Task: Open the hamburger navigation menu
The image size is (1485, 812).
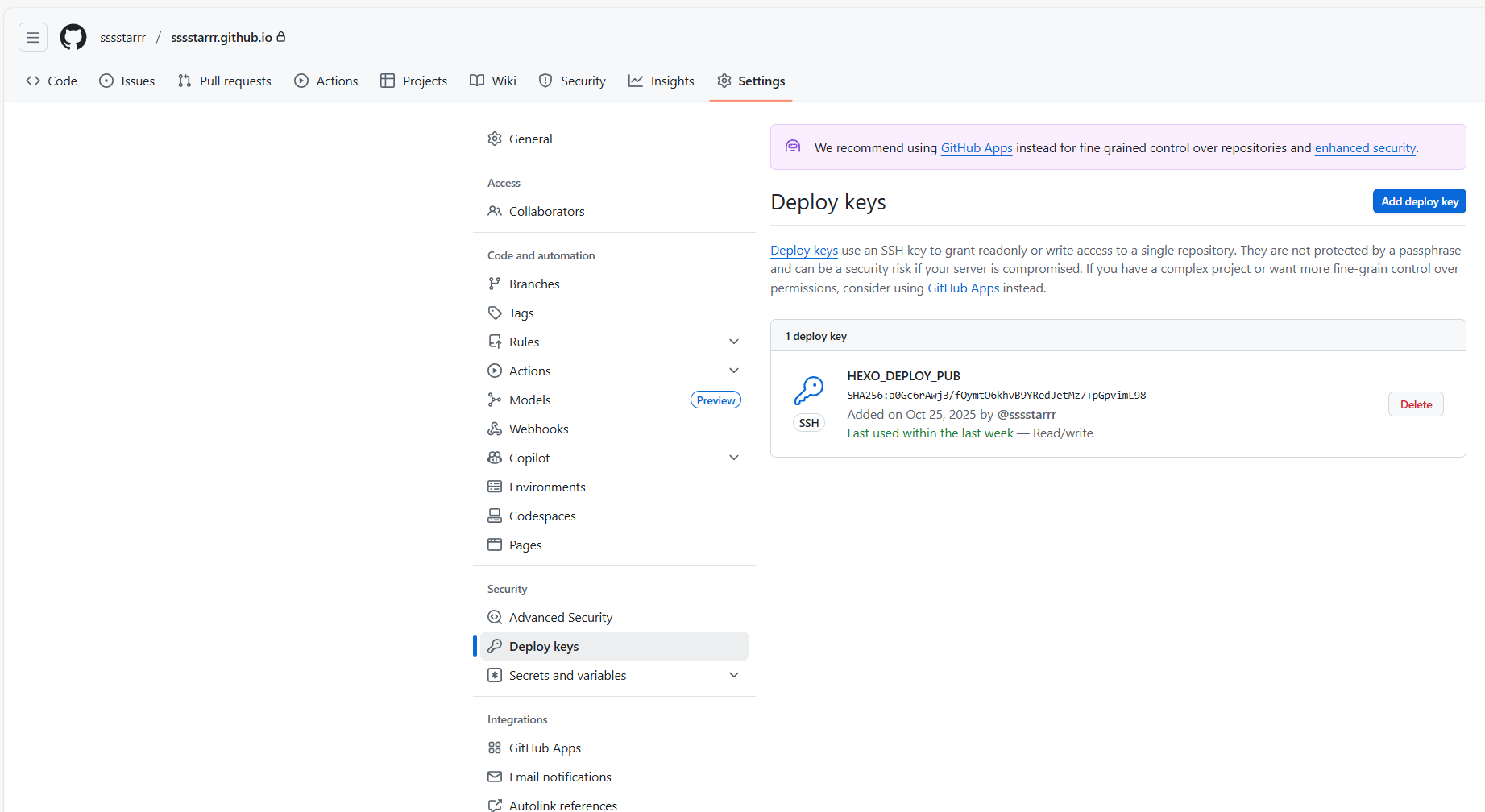Action: [x=33, y=37]
